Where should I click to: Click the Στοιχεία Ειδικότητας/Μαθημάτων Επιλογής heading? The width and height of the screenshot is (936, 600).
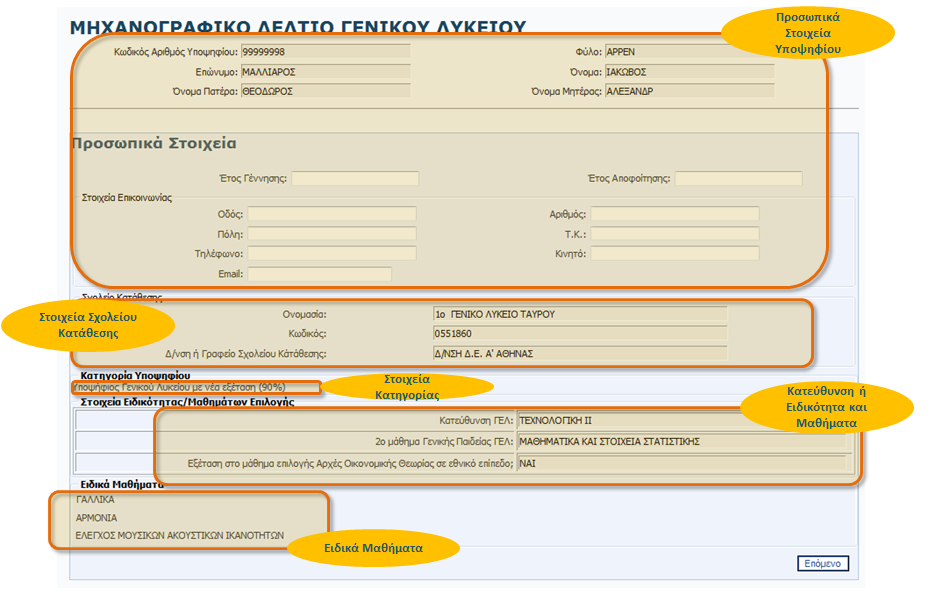coord(187,402)
